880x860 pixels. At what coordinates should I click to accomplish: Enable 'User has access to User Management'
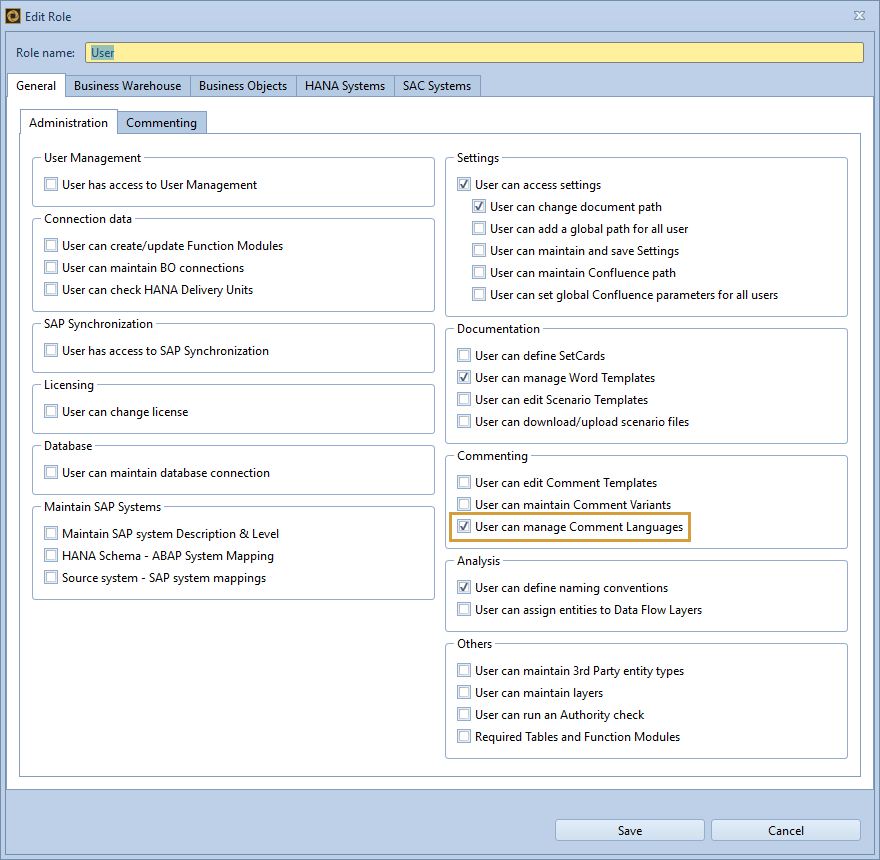[51, 184]
